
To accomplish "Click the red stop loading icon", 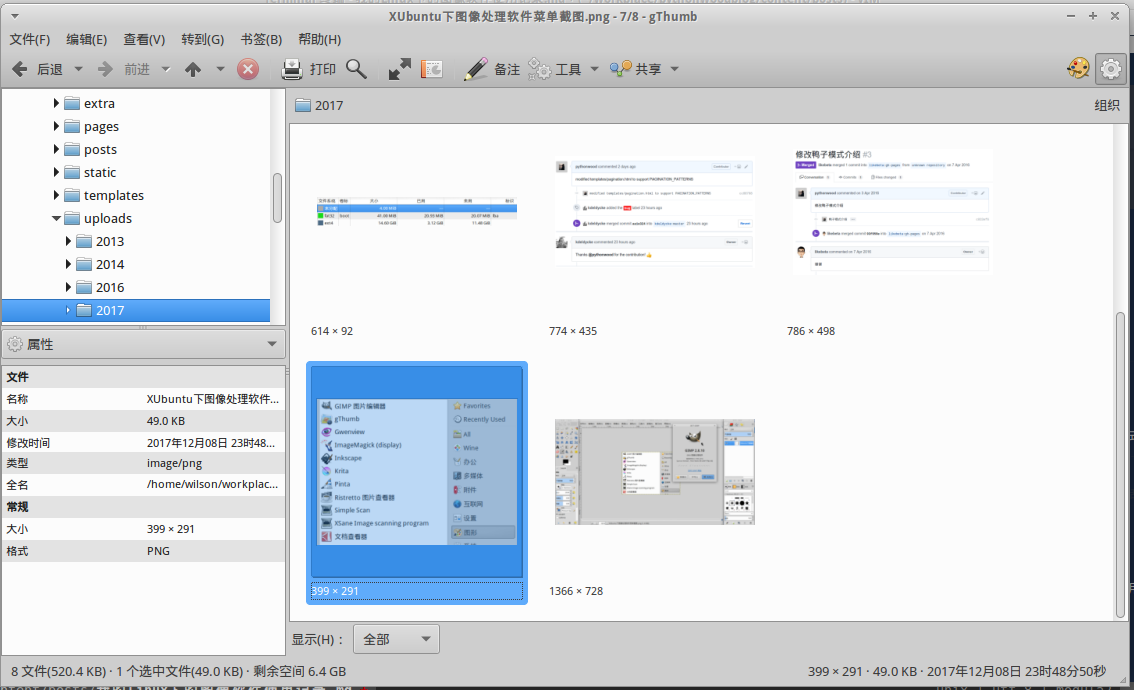I will tap(248, 69).
